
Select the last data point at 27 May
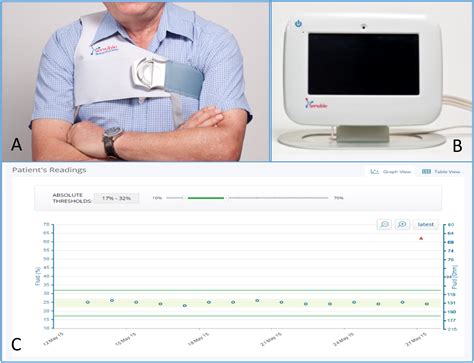[427, 304]
